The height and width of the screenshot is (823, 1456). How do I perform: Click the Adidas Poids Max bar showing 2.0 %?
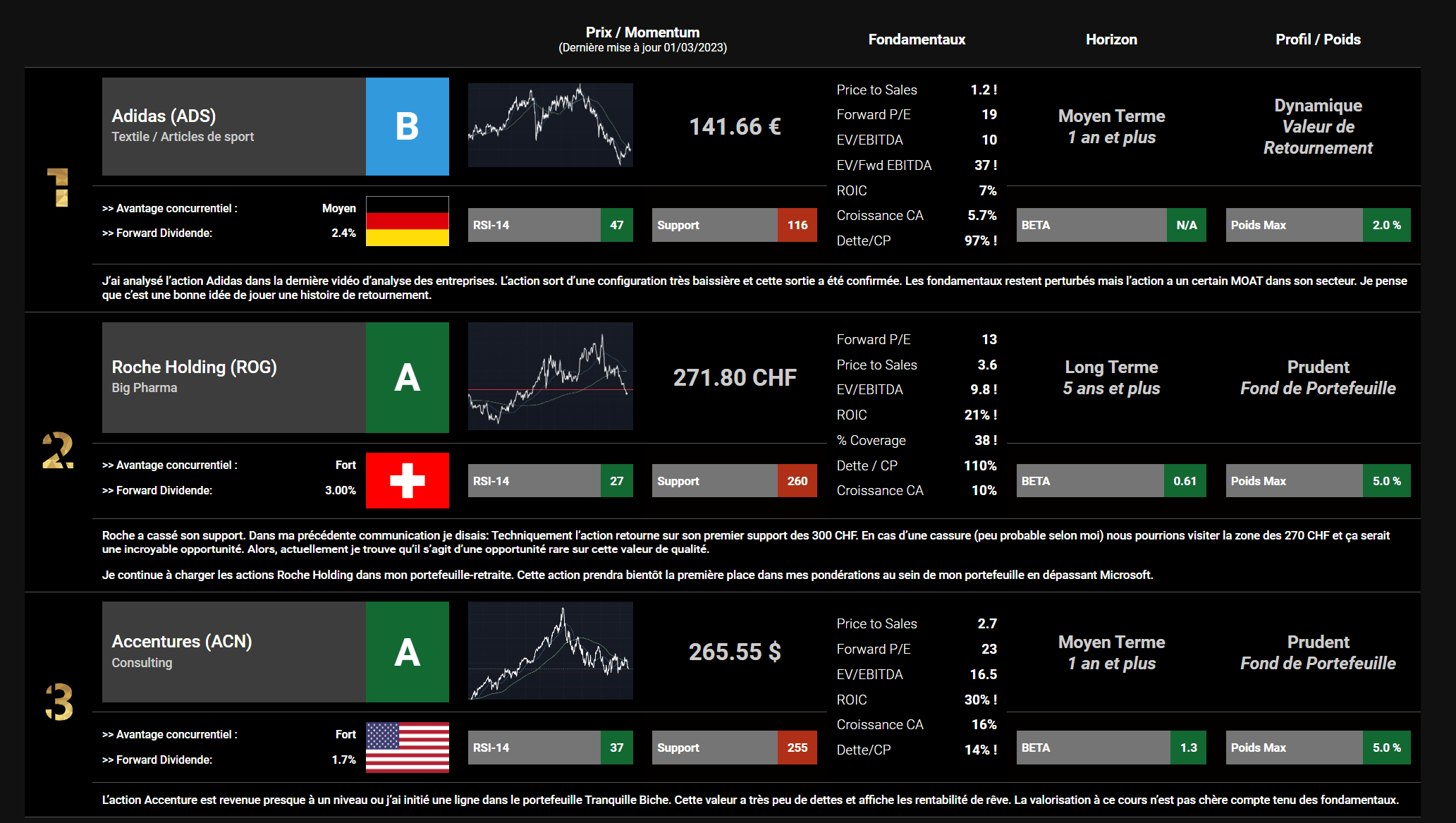pyautogui.click(x=1318, y=225)
